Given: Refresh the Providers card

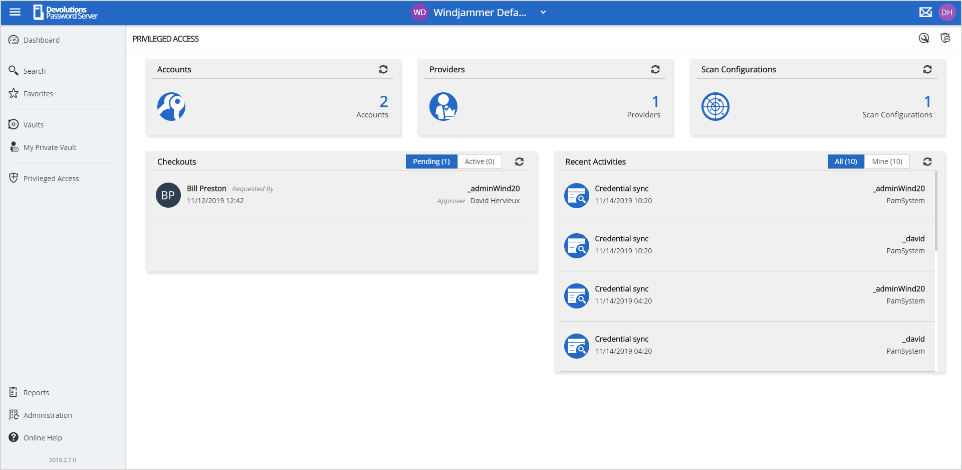Looking at the screenshot, I should pyautogui.click(x=655, y=70).
